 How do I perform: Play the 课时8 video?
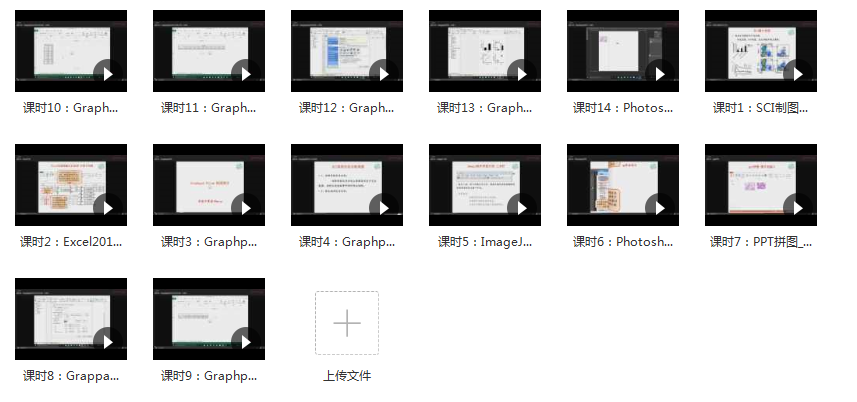tap(107, 341)
